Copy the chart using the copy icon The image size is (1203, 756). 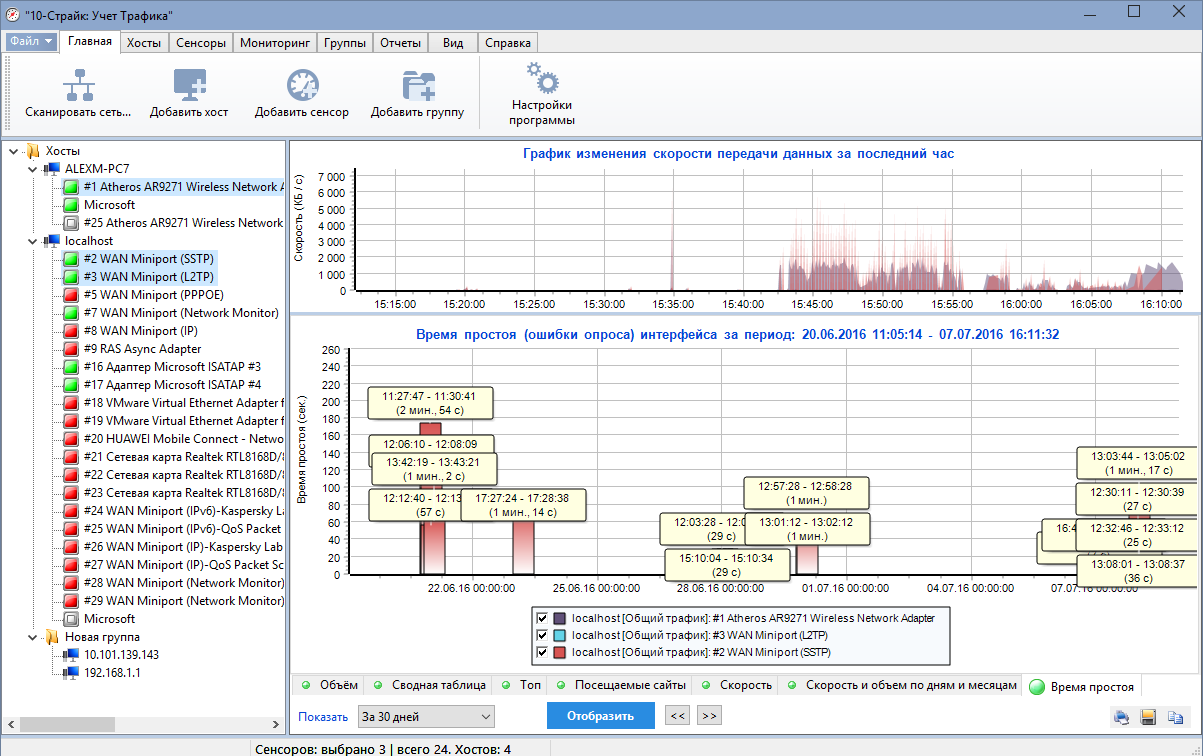[x=1175, y=717]
